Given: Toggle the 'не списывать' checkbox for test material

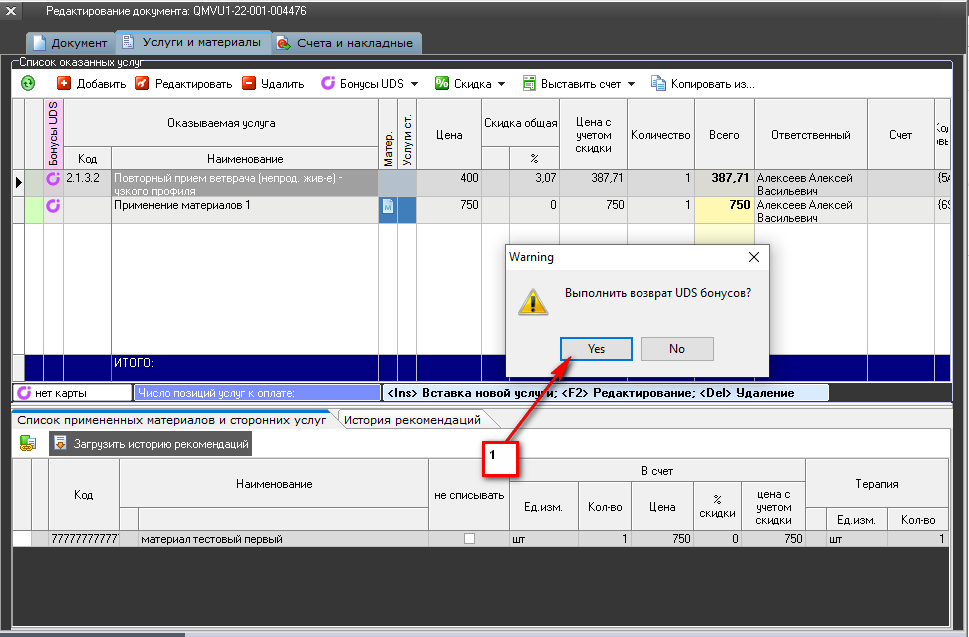Looking at the screenshot, I should click(x=468, y=539).
